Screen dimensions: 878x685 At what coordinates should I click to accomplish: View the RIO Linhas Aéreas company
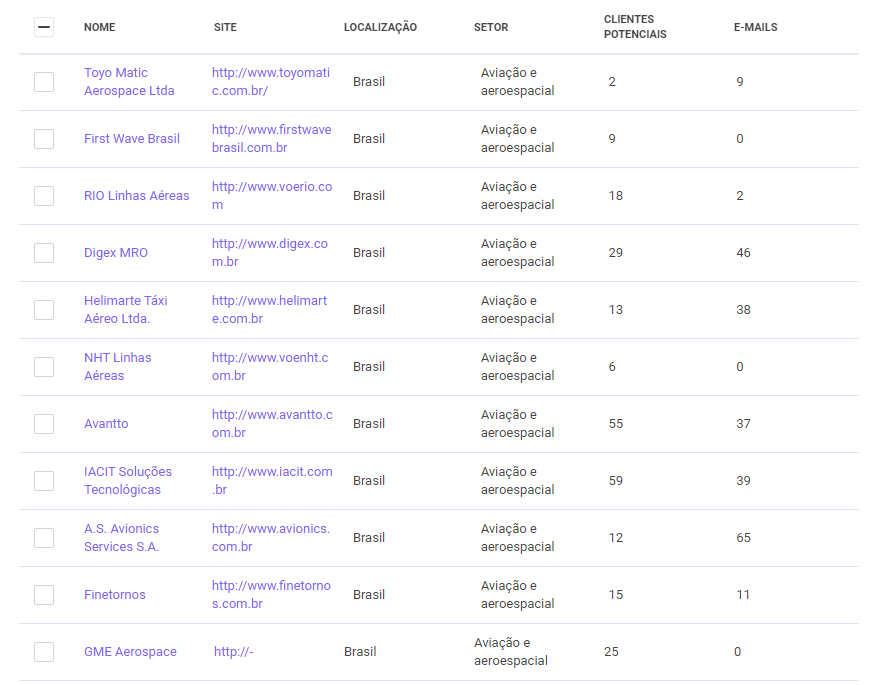pos(137,196)
